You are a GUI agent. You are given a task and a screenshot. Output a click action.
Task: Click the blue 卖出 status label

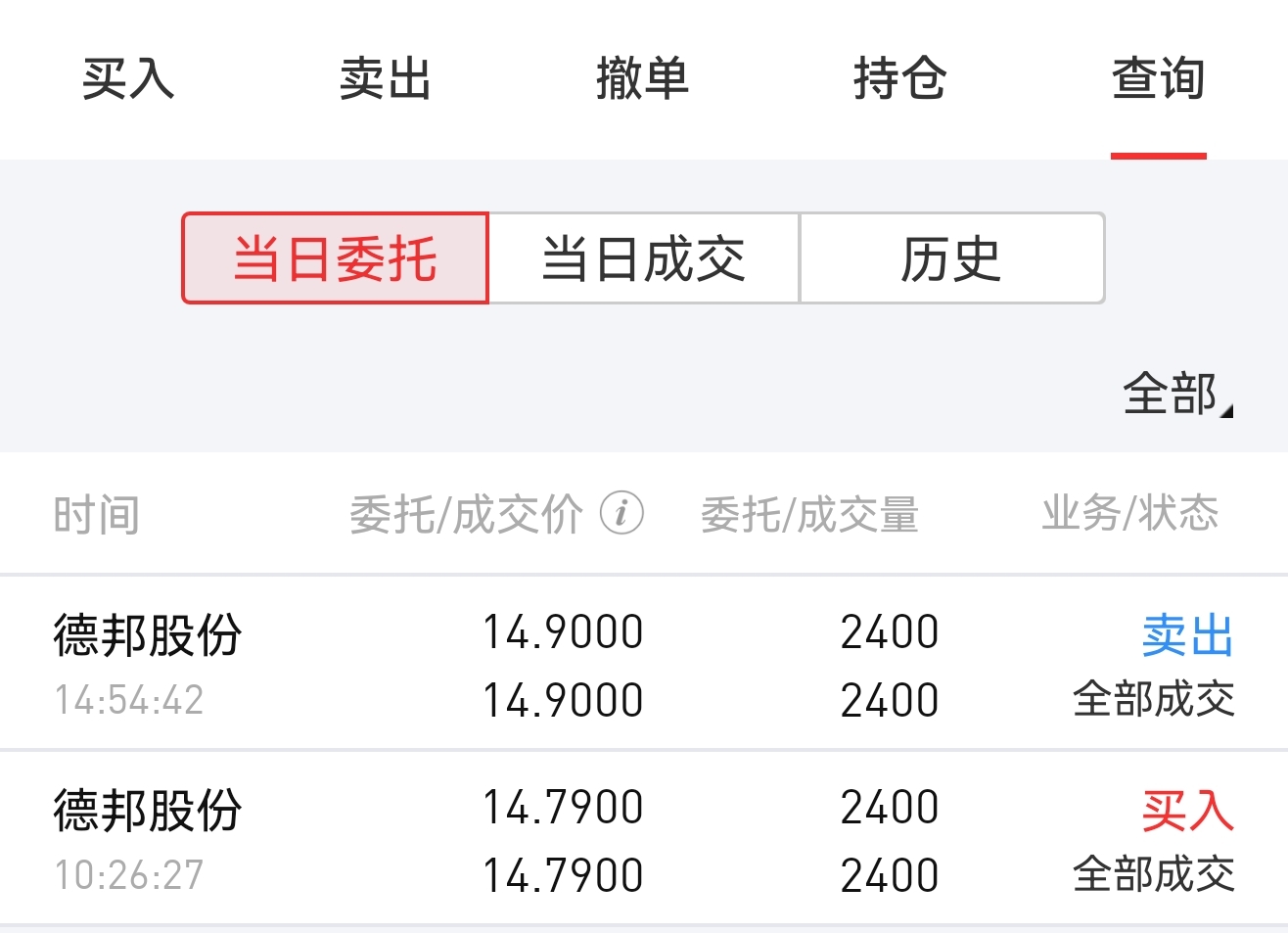tap(1187, 635)
